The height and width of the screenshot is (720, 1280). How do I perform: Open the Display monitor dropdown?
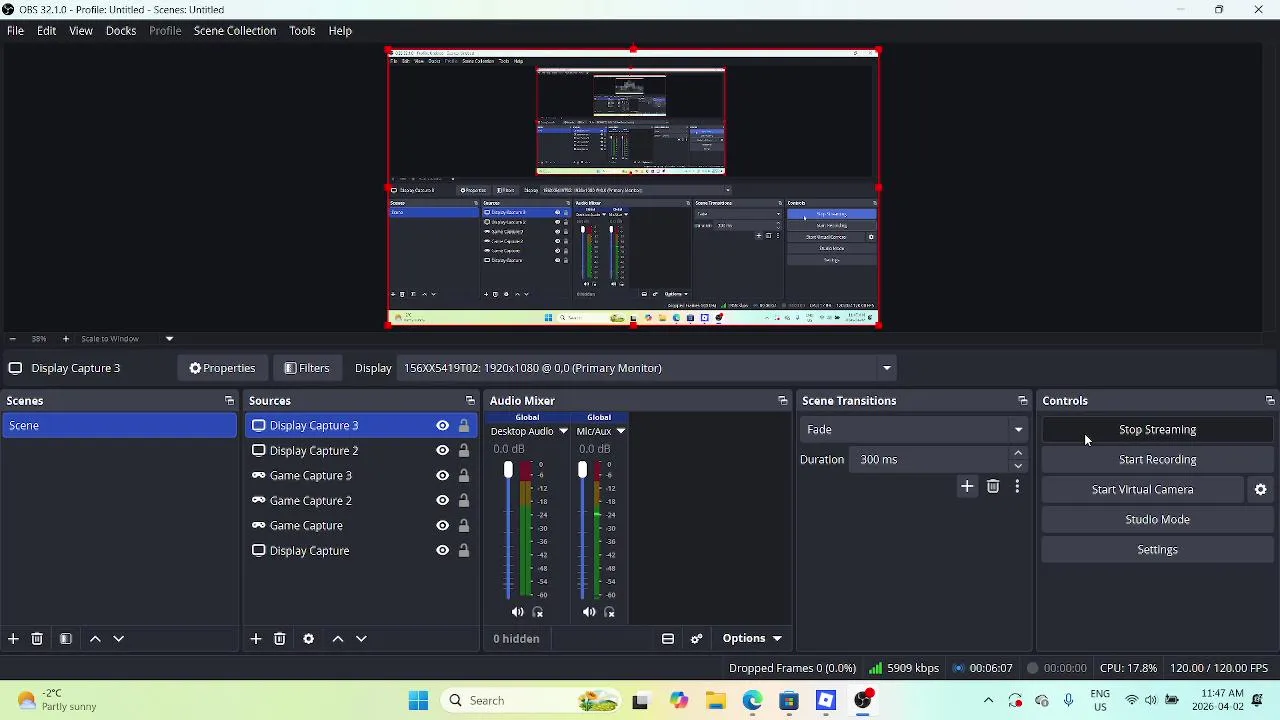(x=648, y=368)
